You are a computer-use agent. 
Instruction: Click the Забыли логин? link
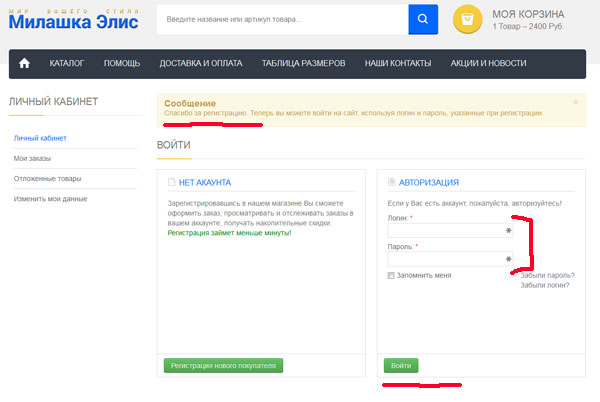click(545, 286)
